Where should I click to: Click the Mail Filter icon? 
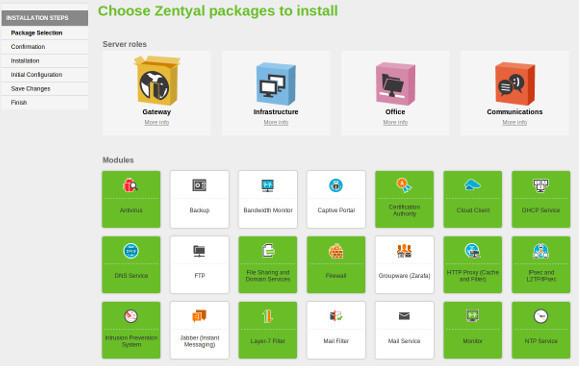[336, 316]
